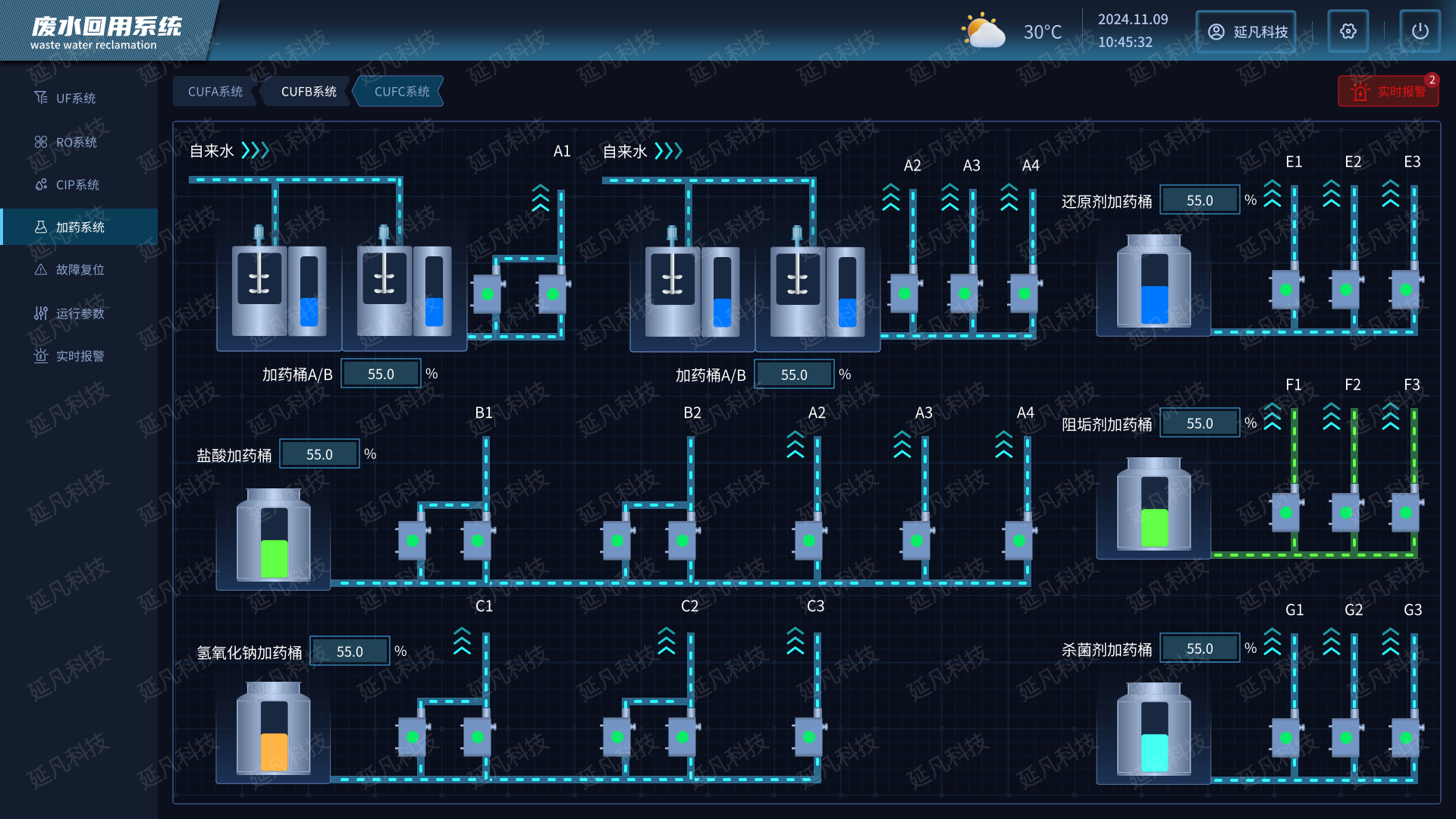Image resolution: width=1456 pixels, height=819 pixels.
Task: Click the 延凡科技 user account button
Action: pyautogui.click(x=1246, y=32)
